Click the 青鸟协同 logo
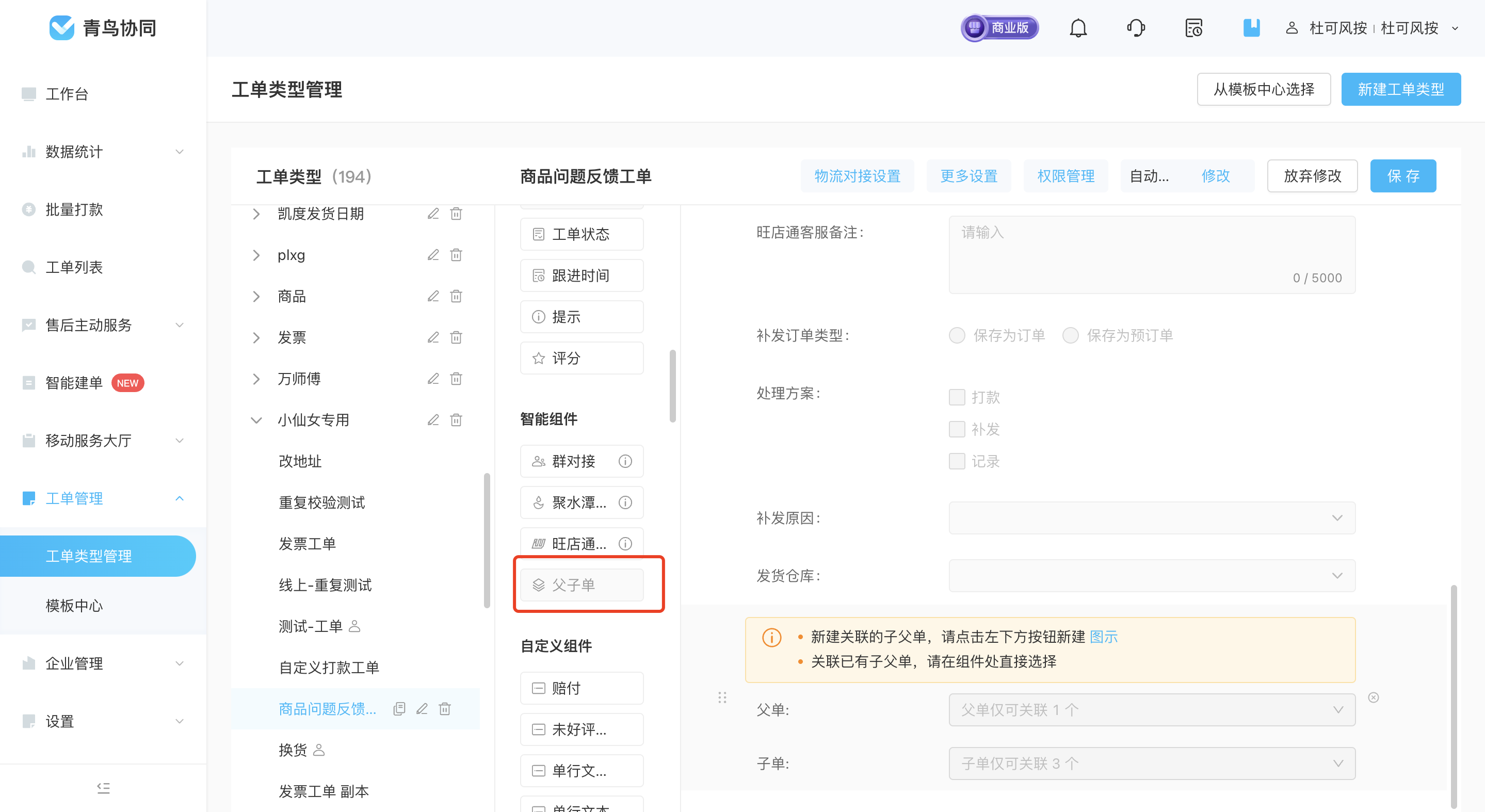 pyautogui.click(x=103, y=28)
